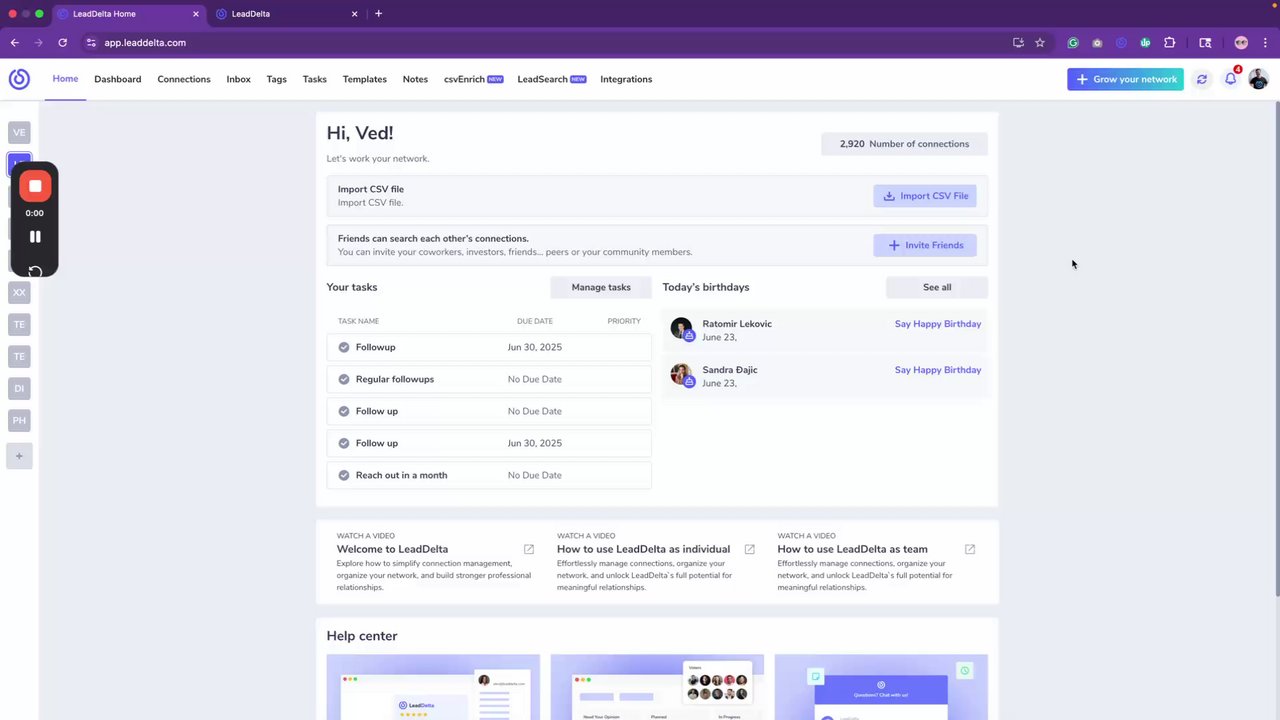Screen dimensions: 1280x720
Task: Open the LeadDelta as individual video link icon
Action: click(749, 549)
